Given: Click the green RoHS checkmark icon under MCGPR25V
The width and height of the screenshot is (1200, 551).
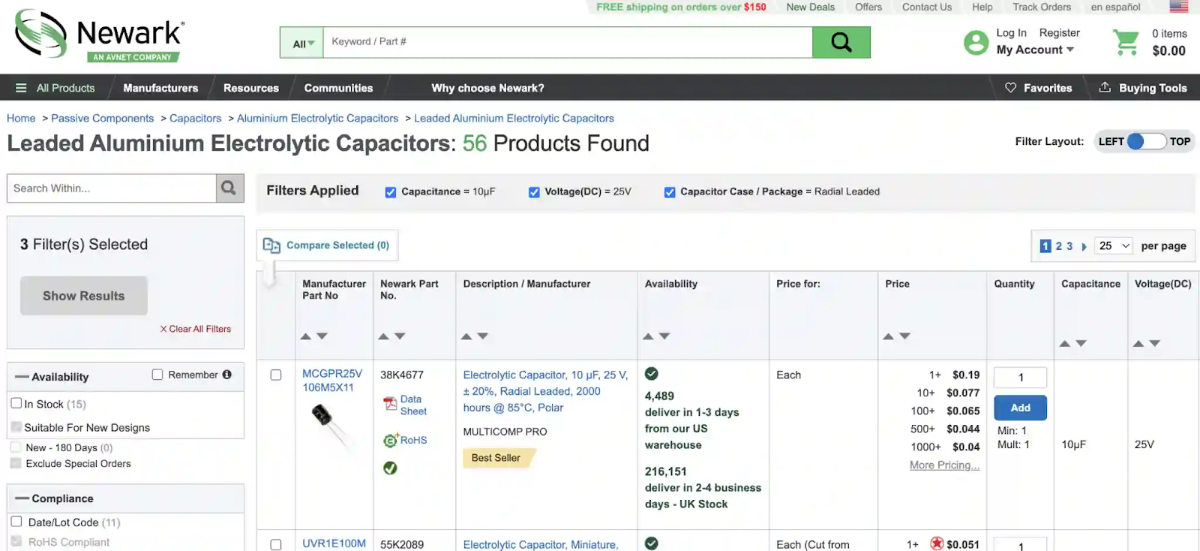Looking at the screenshot, I should tap(390, 468).
